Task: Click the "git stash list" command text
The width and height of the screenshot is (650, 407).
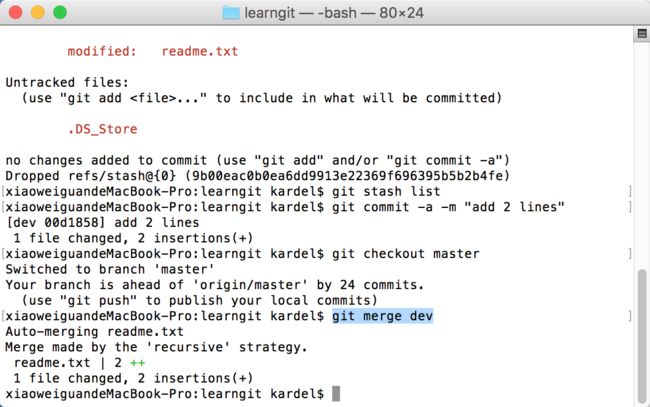Action: (x=386, y=191)
